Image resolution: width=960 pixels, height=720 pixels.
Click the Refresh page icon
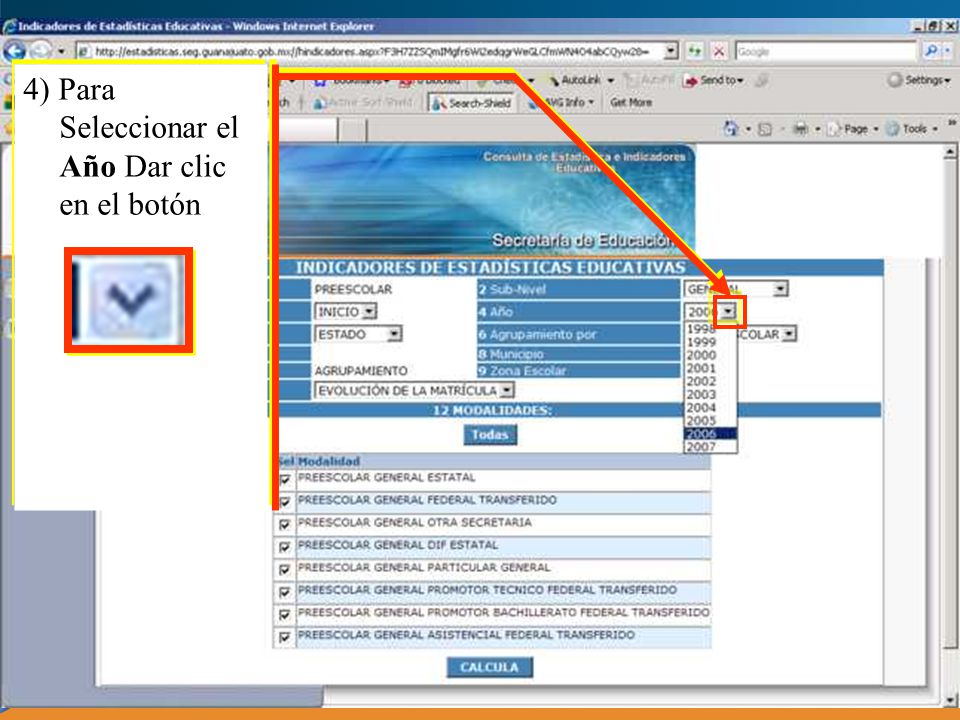(x=694, y=51)
